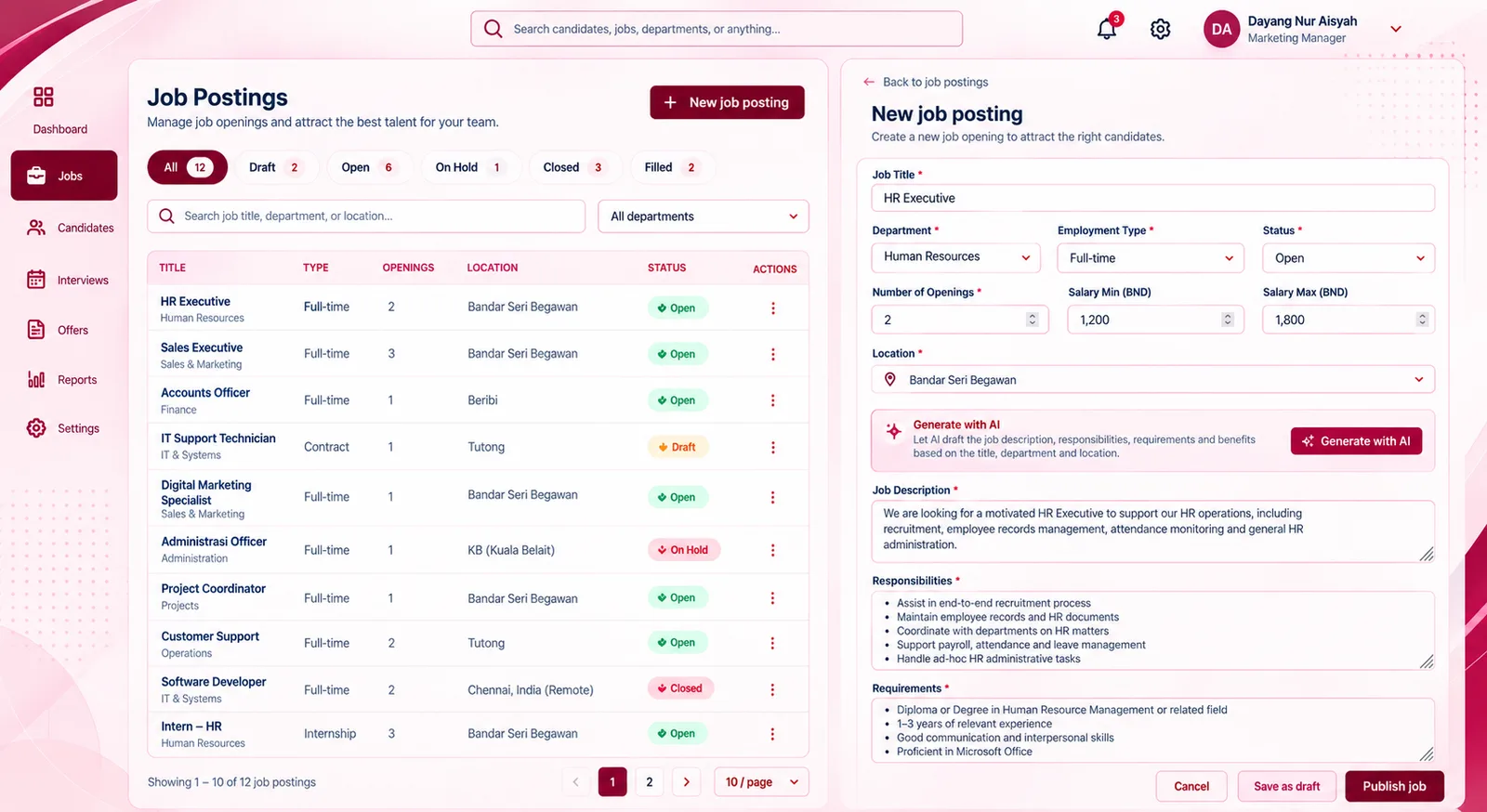Open Offers section in sidebar
This screenshot has width=1487, height=812.
coord(58,330)
